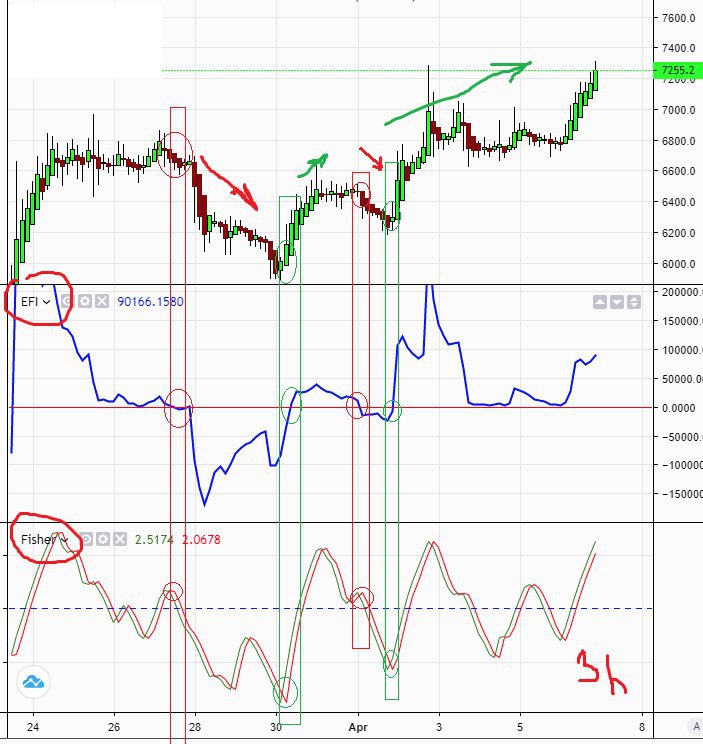Open Fisher indicator settings gear
Screen dimensions: 703x744
(x=103, y=539)
